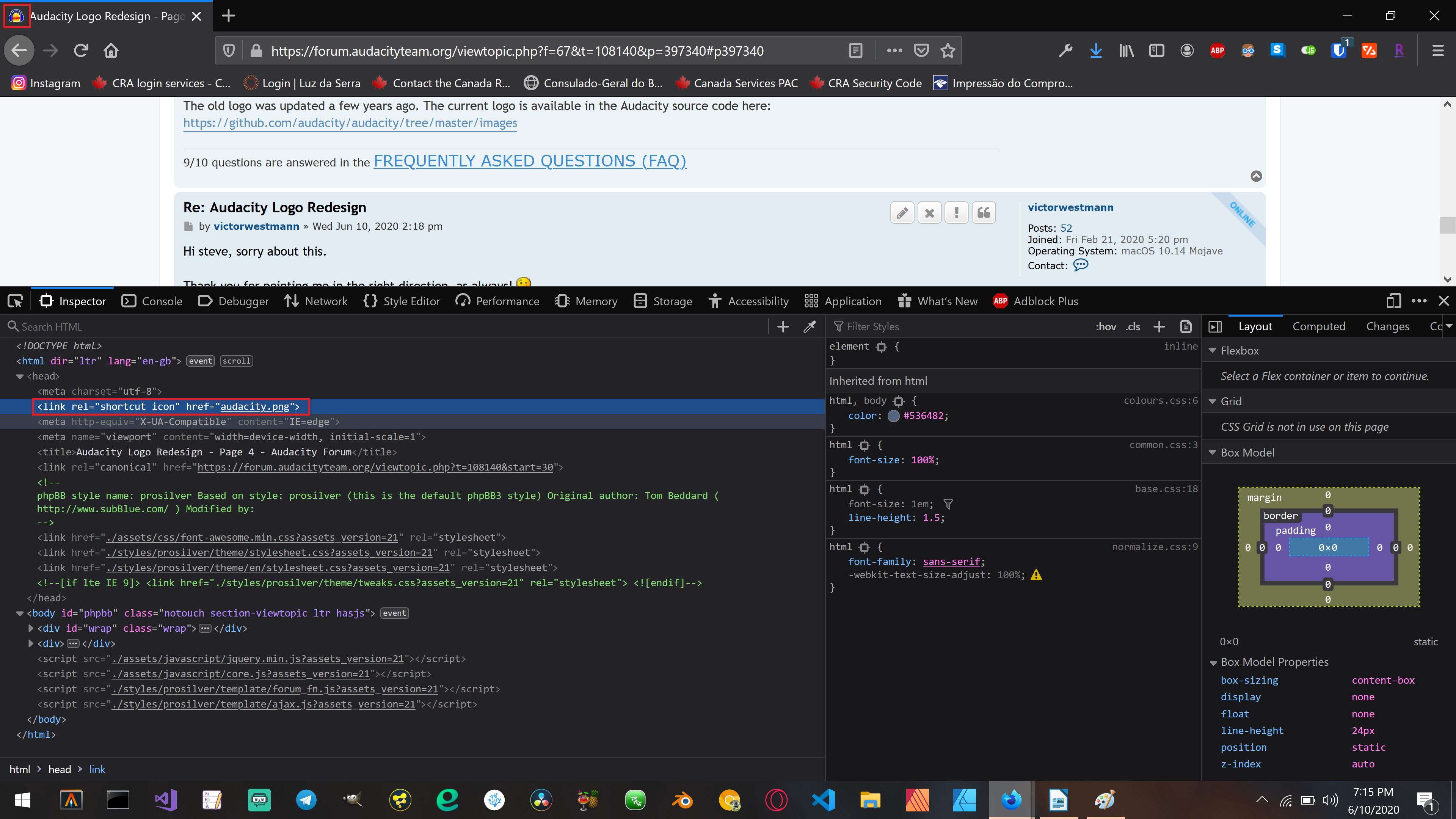Click the Instagram bookmark
Viewport: 1456px width, 819px height.
(x=46, y=83)
